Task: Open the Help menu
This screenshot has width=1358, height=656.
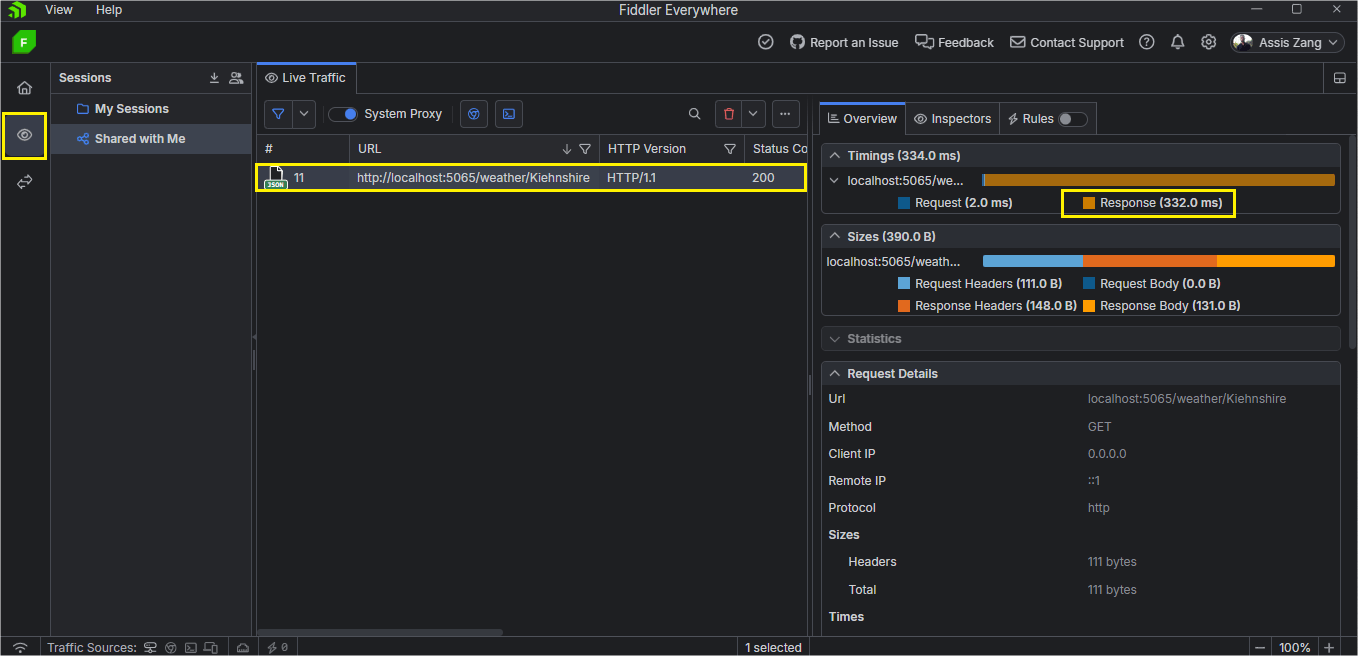Action: coord(109,9)
